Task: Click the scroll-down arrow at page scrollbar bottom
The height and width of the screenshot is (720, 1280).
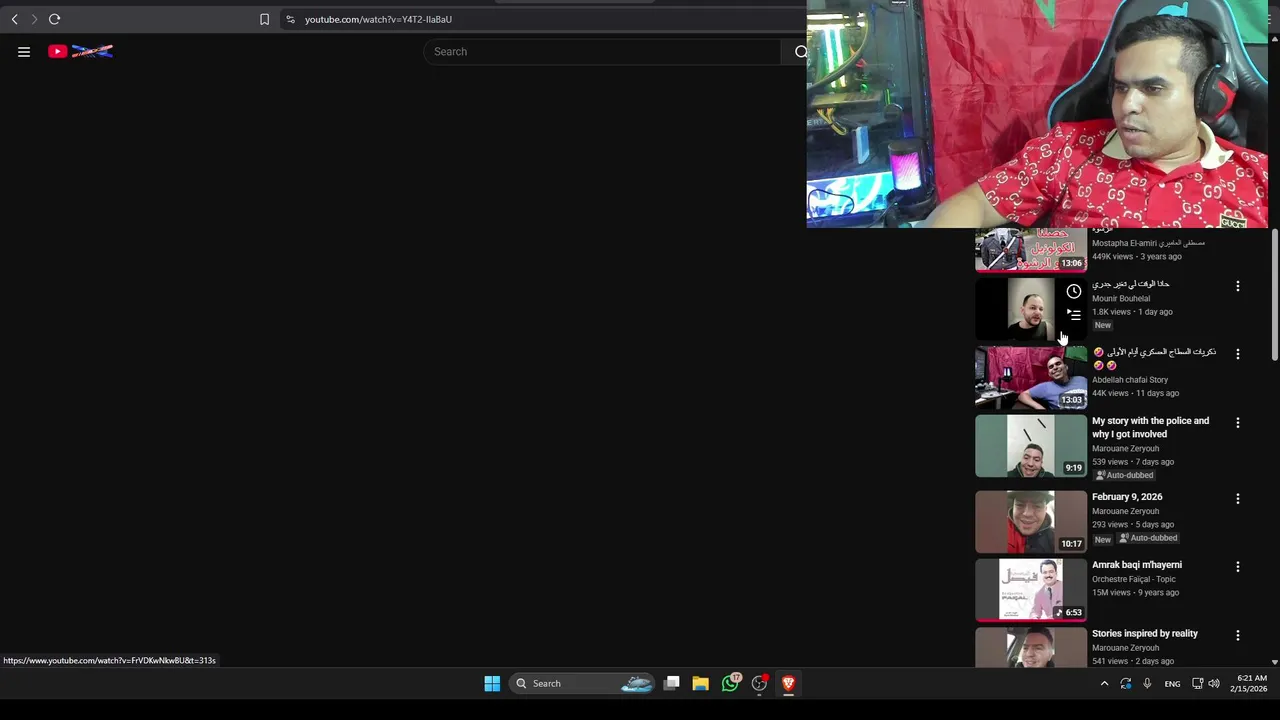Action: 1274,662
